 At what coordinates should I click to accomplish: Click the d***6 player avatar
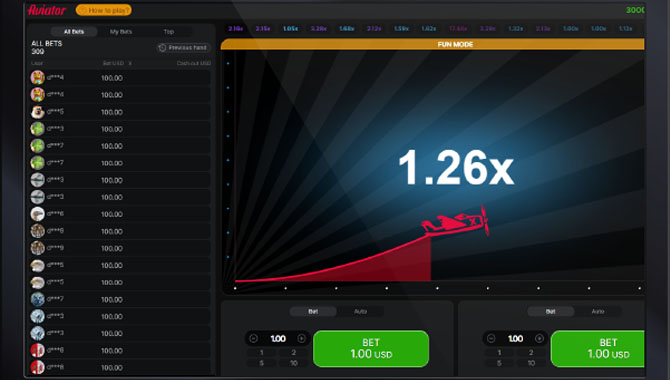pos(38,214)
